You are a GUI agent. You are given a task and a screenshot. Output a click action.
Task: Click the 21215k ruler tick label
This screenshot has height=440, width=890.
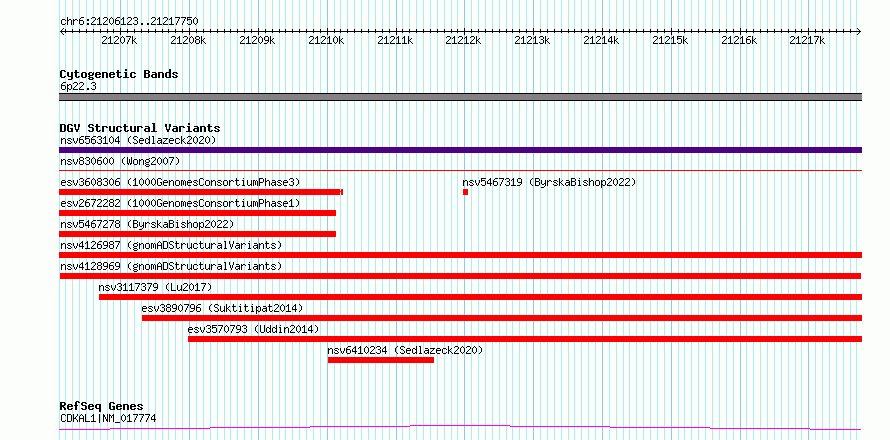click(x=670, y=40)
